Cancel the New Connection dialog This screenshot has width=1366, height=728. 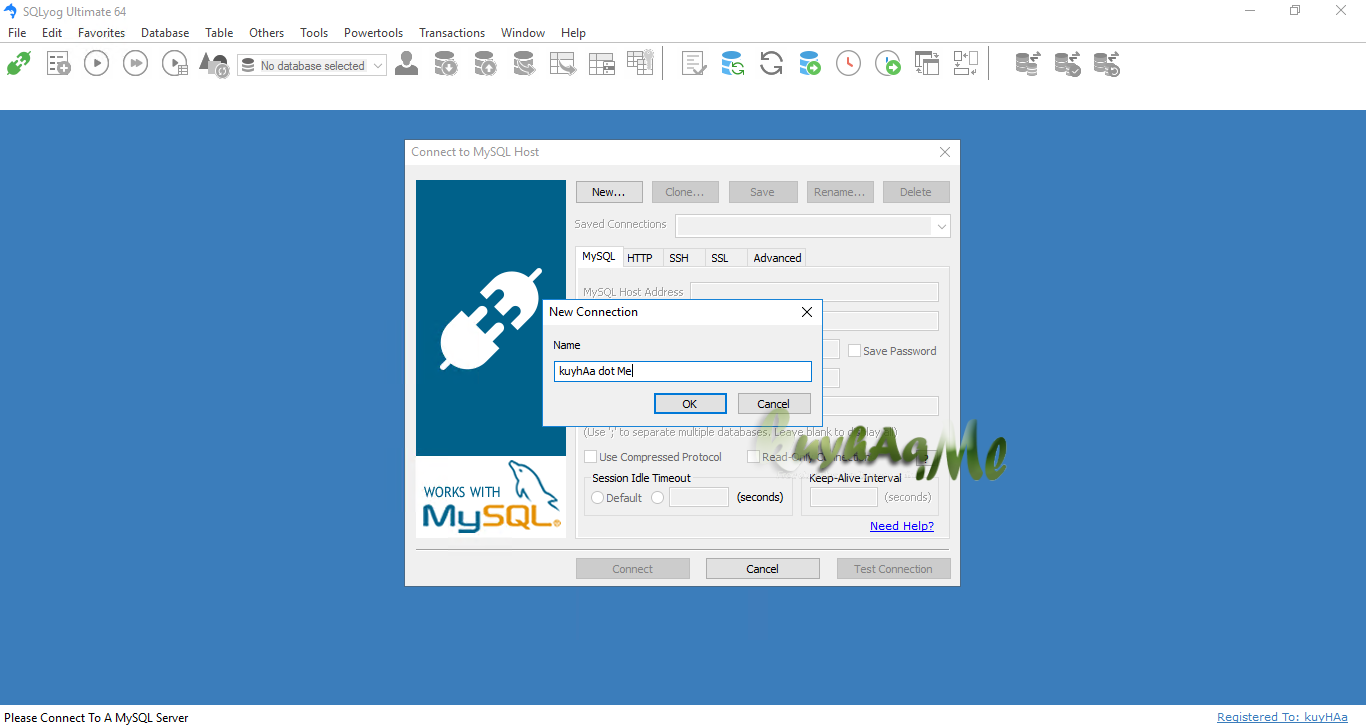click(x=774, y=404)
